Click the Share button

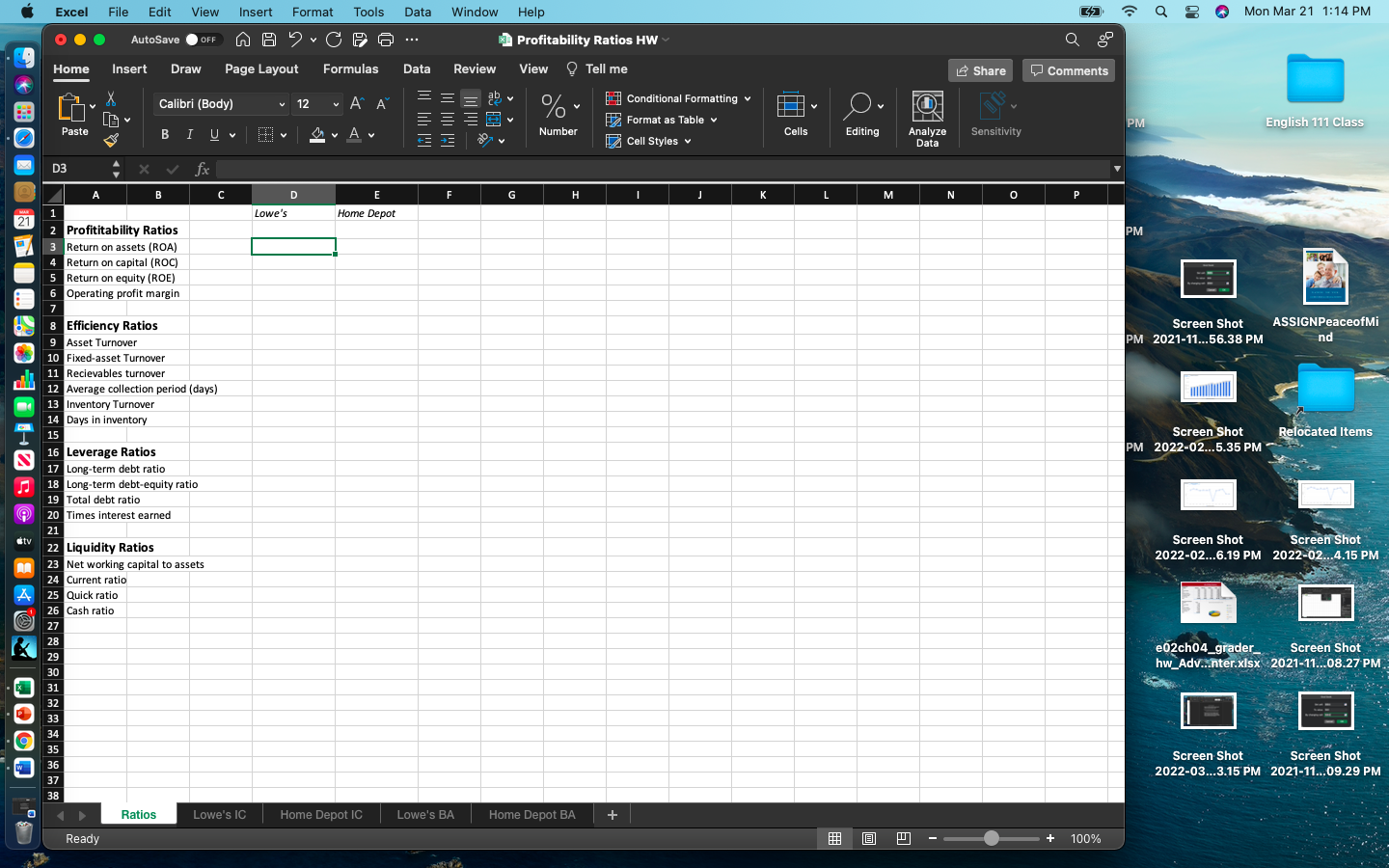click(980, 70)
